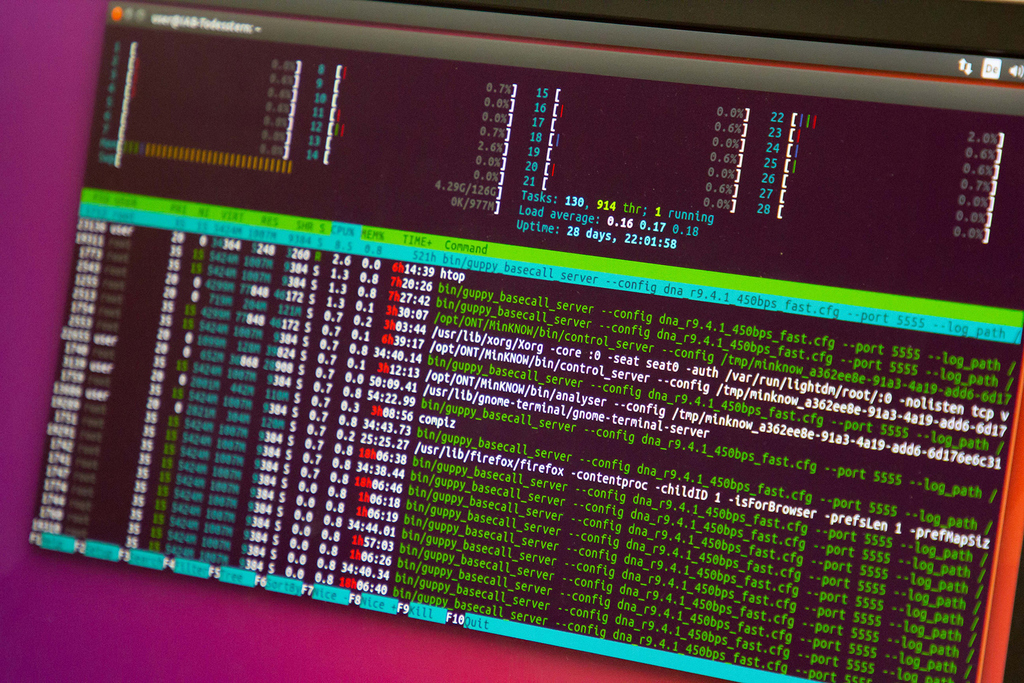
Task: Click the volume speaker icon
Action: tap(1015, 71)
